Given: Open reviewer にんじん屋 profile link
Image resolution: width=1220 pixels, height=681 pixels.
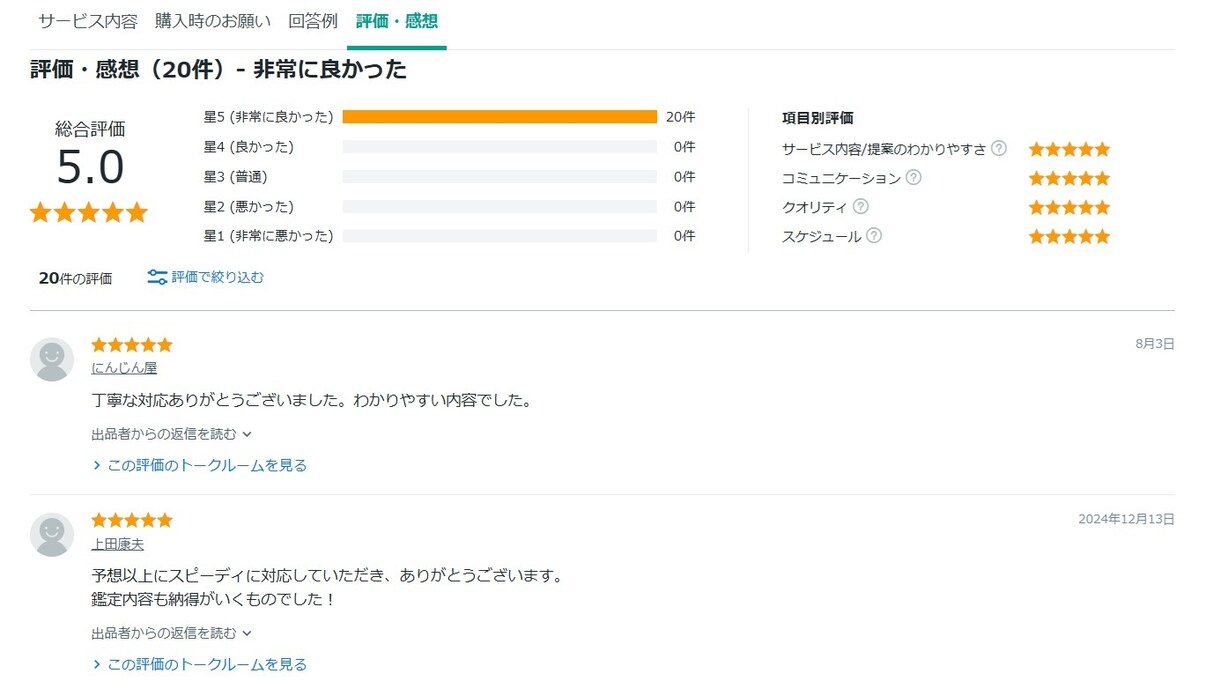Looking at the screenshot, I should (124, 368).
